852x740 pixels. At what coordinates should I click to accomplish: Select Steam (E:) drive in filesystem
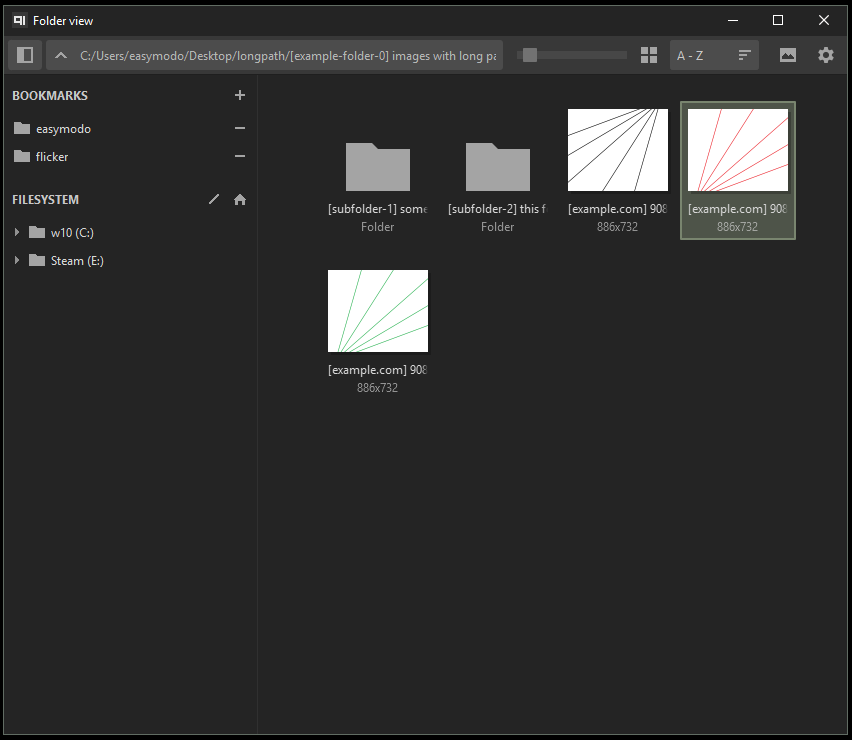click(x=66, y=261)
